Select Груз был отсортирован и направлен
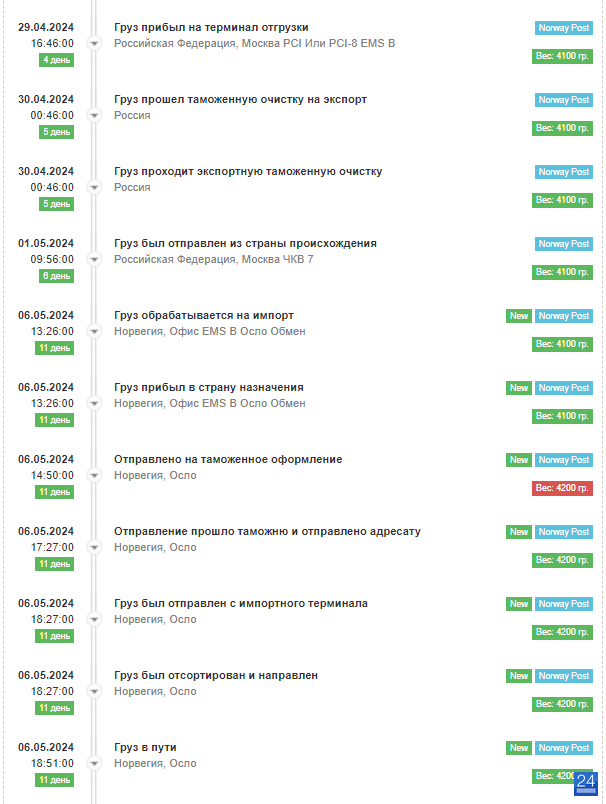The height and width of the screenshot is (804, 606). [216, 675]
